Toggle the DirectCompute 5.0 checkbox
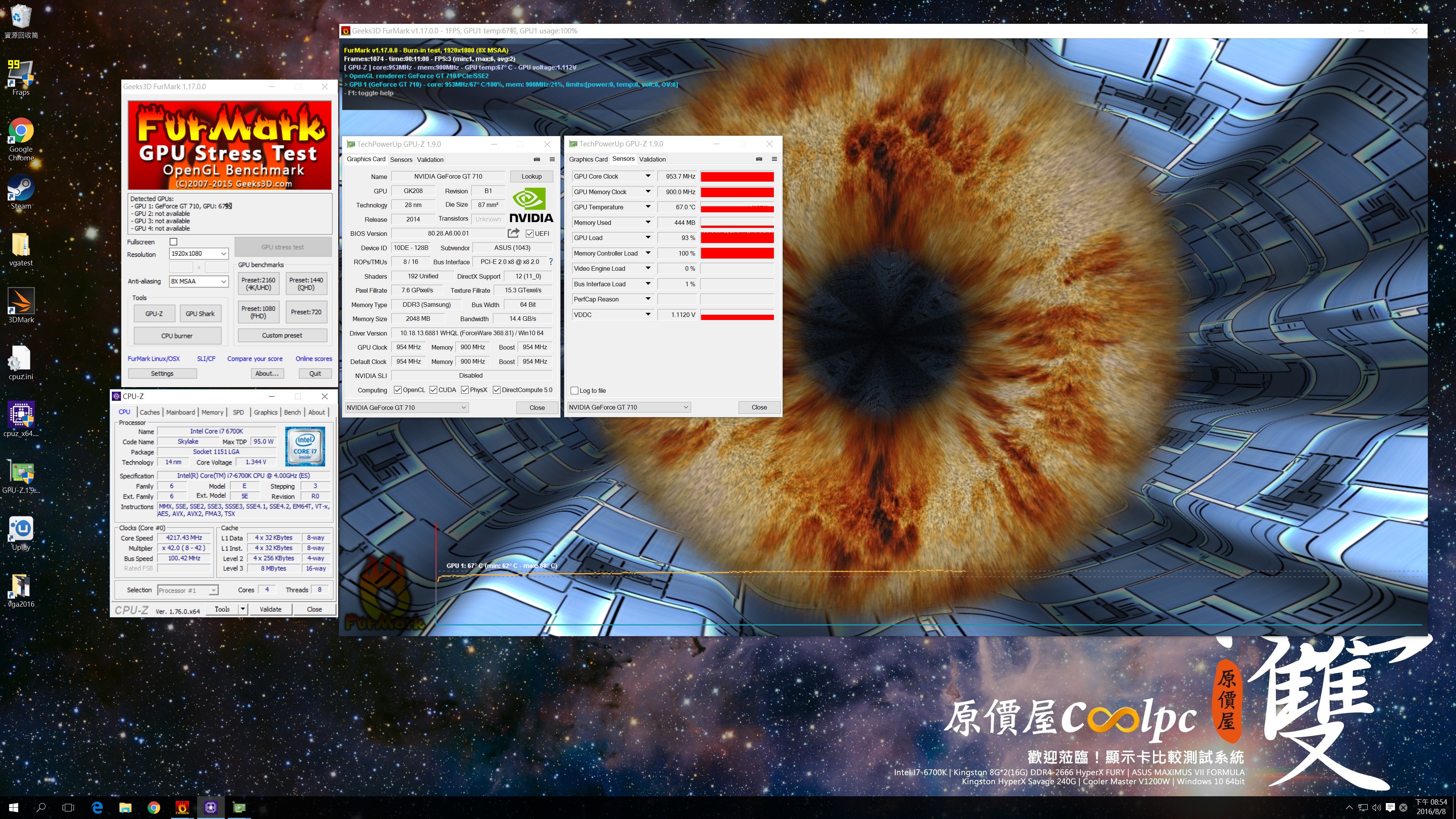The height and width of the screenshot is (819, 1456). coord(496,390)
